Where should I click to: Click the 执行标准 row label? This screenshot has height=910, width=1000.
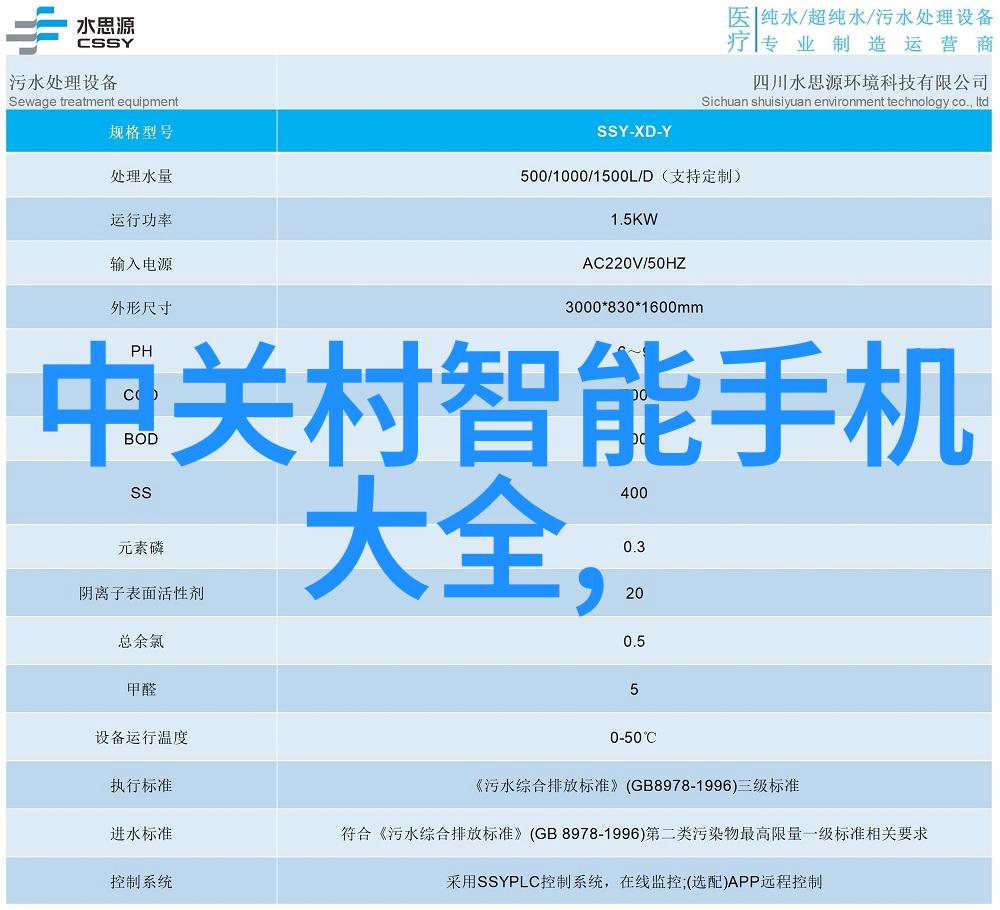(x=141, y=786)
